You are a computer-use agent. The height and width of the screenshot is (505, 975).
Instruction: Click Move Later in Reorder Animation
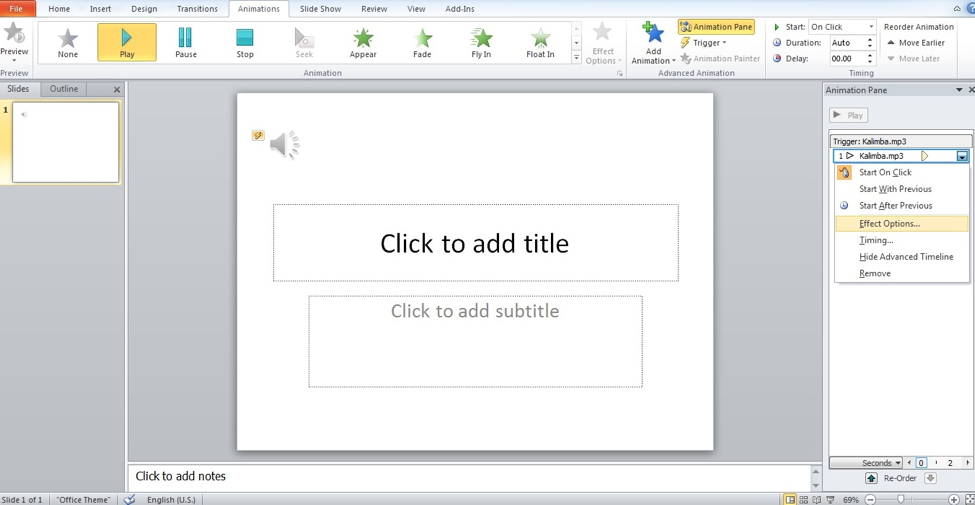click(913, 58)
